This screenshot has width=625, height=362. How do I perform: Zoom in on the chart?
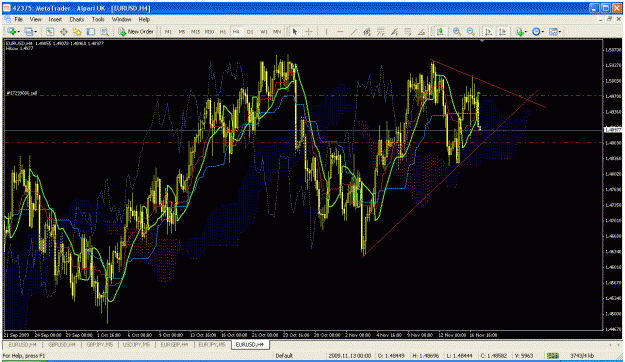click(x=457, y=31)
